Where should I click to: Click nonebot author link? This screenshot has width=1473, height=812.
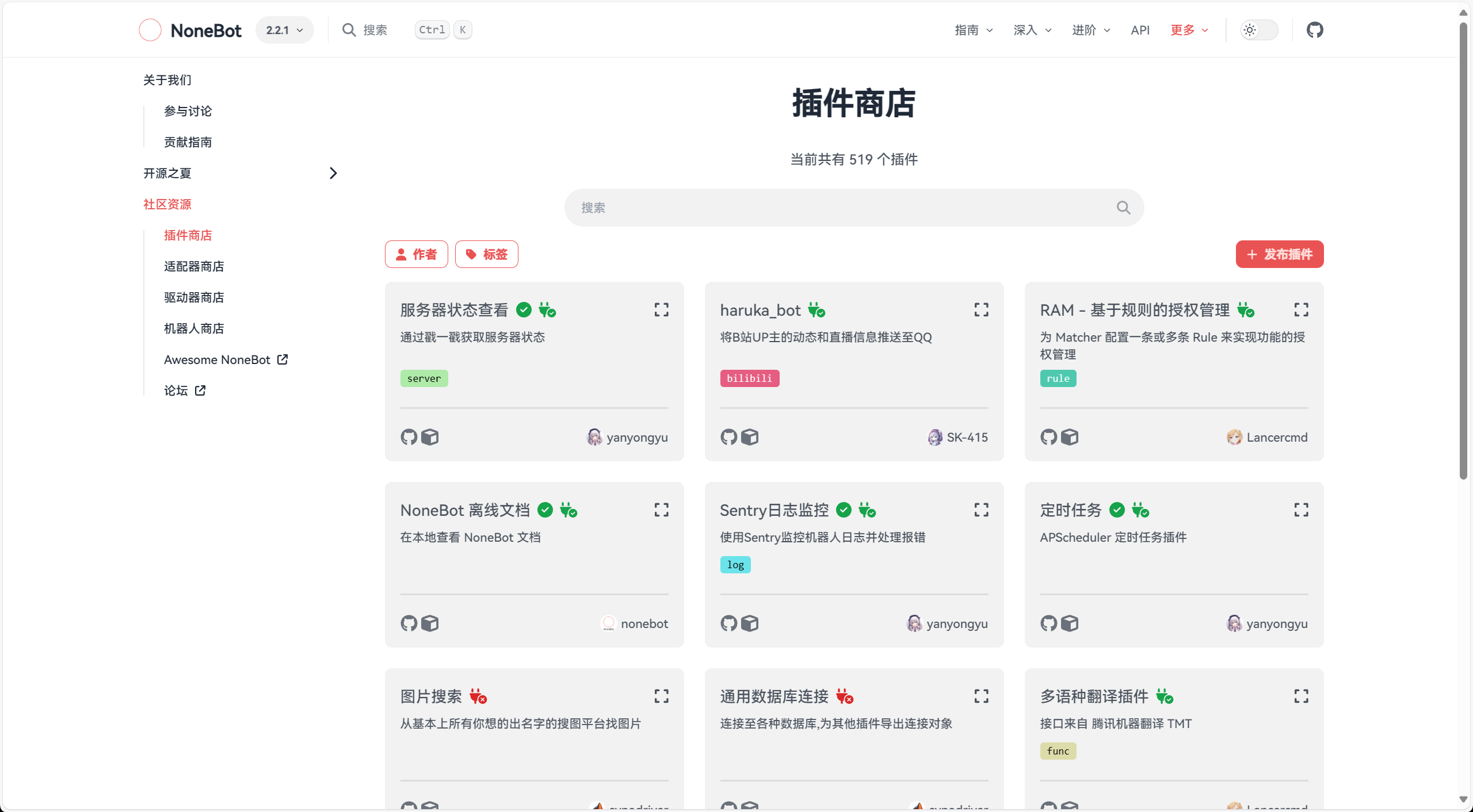tap(634, 623)
